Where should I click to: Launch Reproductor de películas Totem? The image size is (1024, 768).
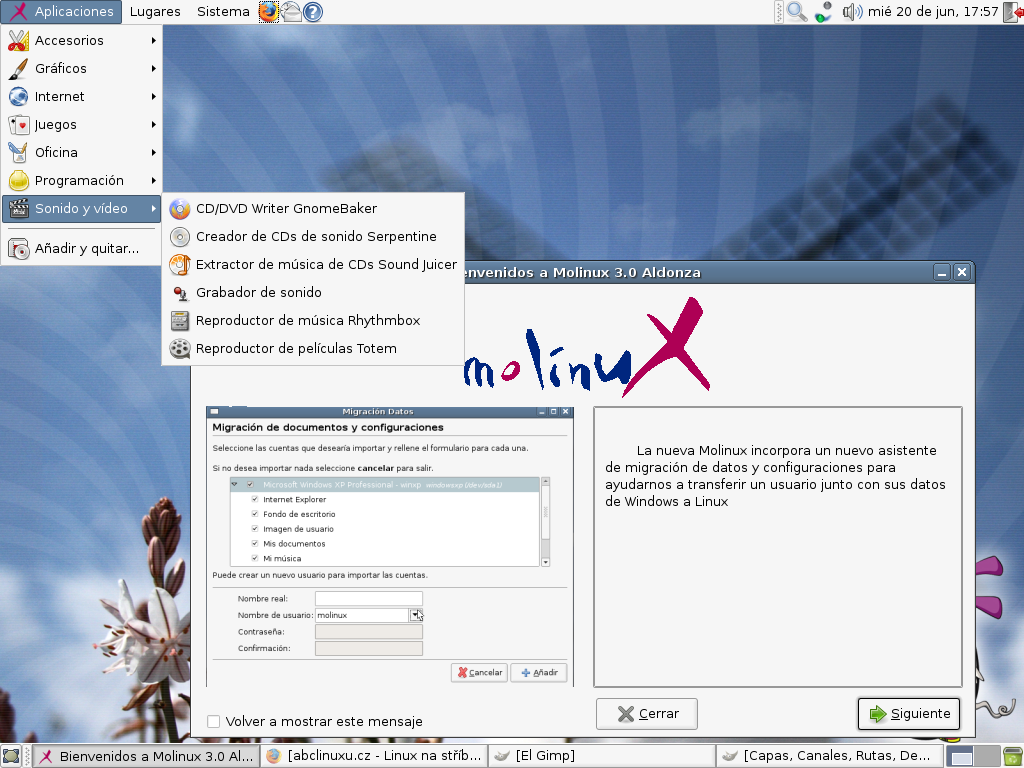[x=313, y=349]
